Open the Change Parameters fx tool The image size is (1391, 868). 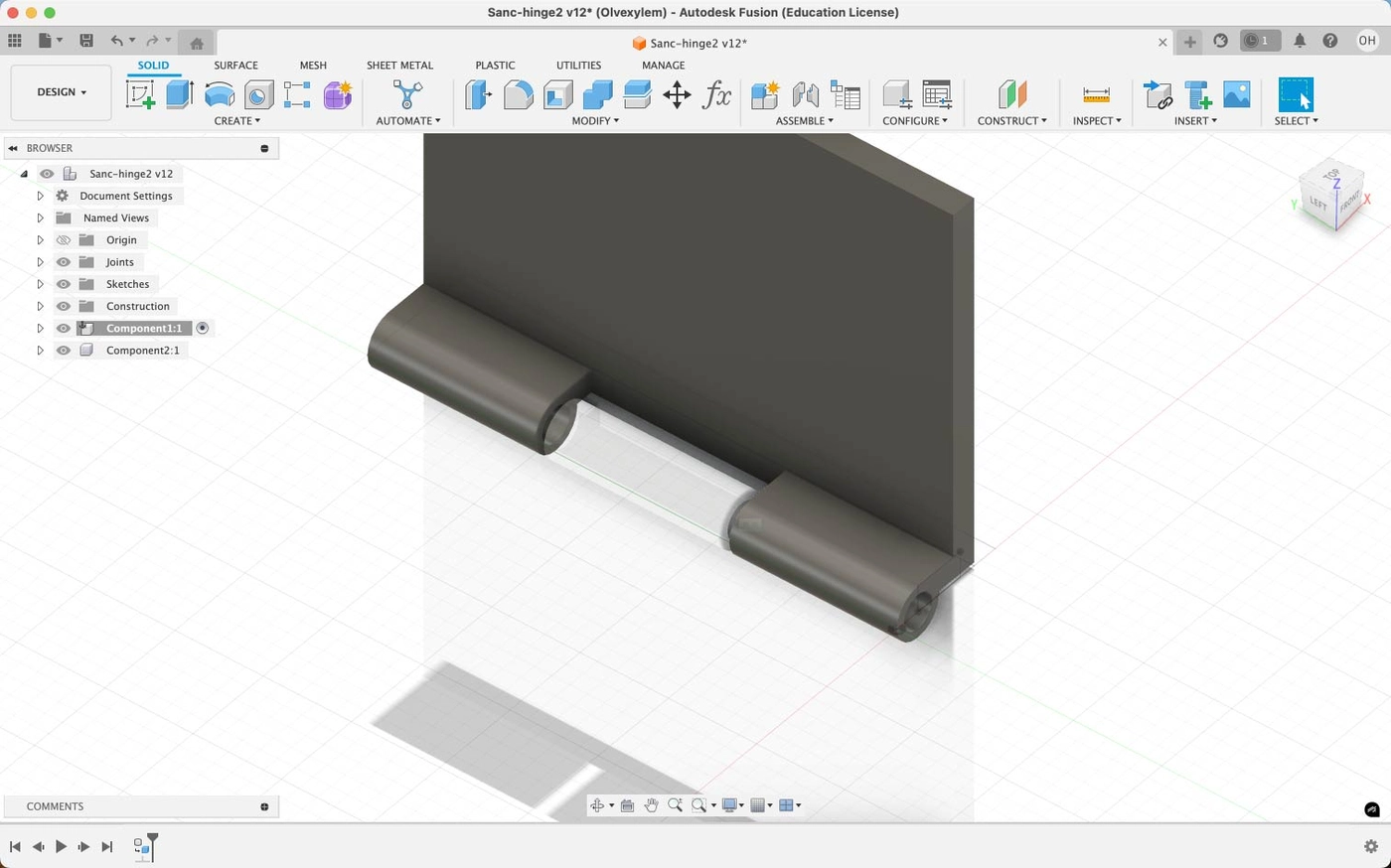[x=716, y=95]
